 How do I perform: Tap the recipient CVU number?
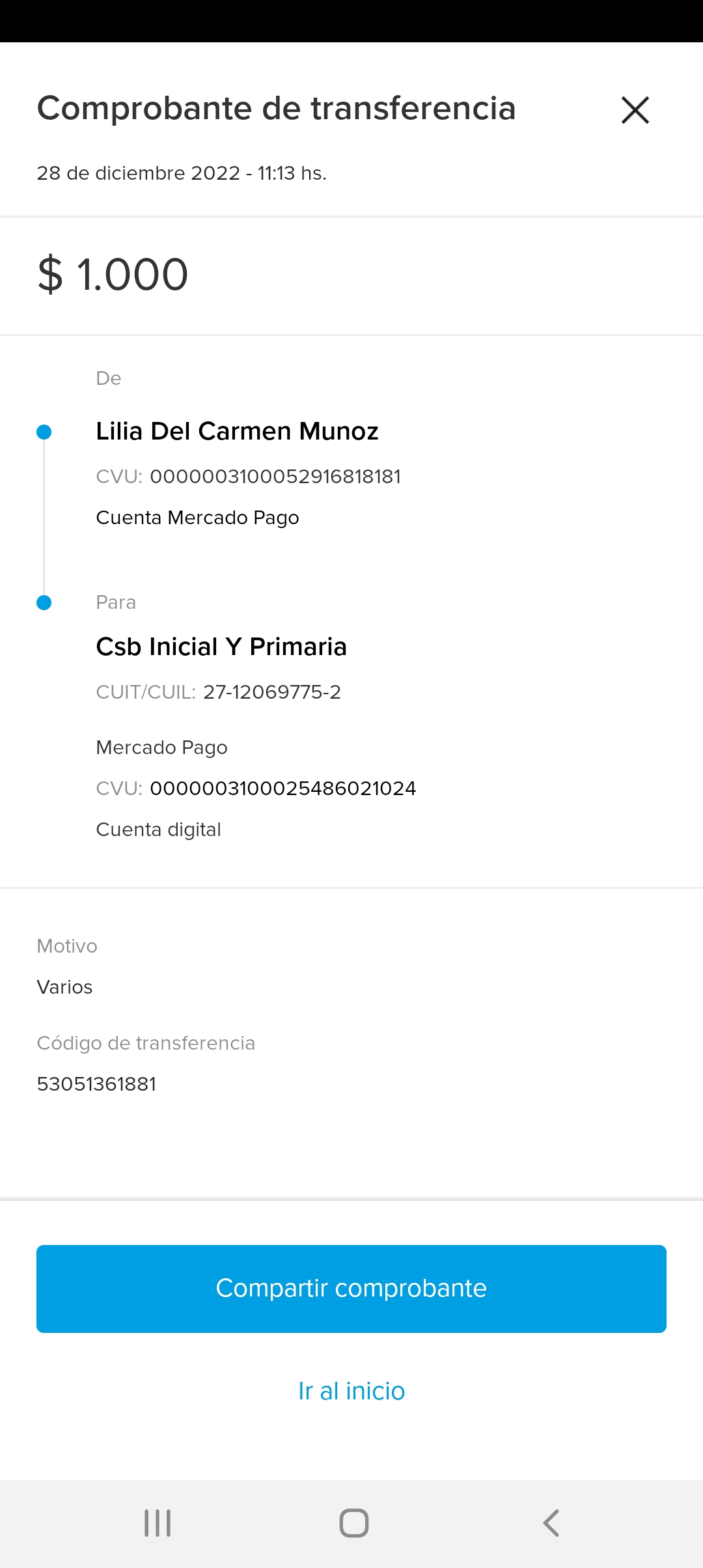pyautogui.click(x=283, y=789)
